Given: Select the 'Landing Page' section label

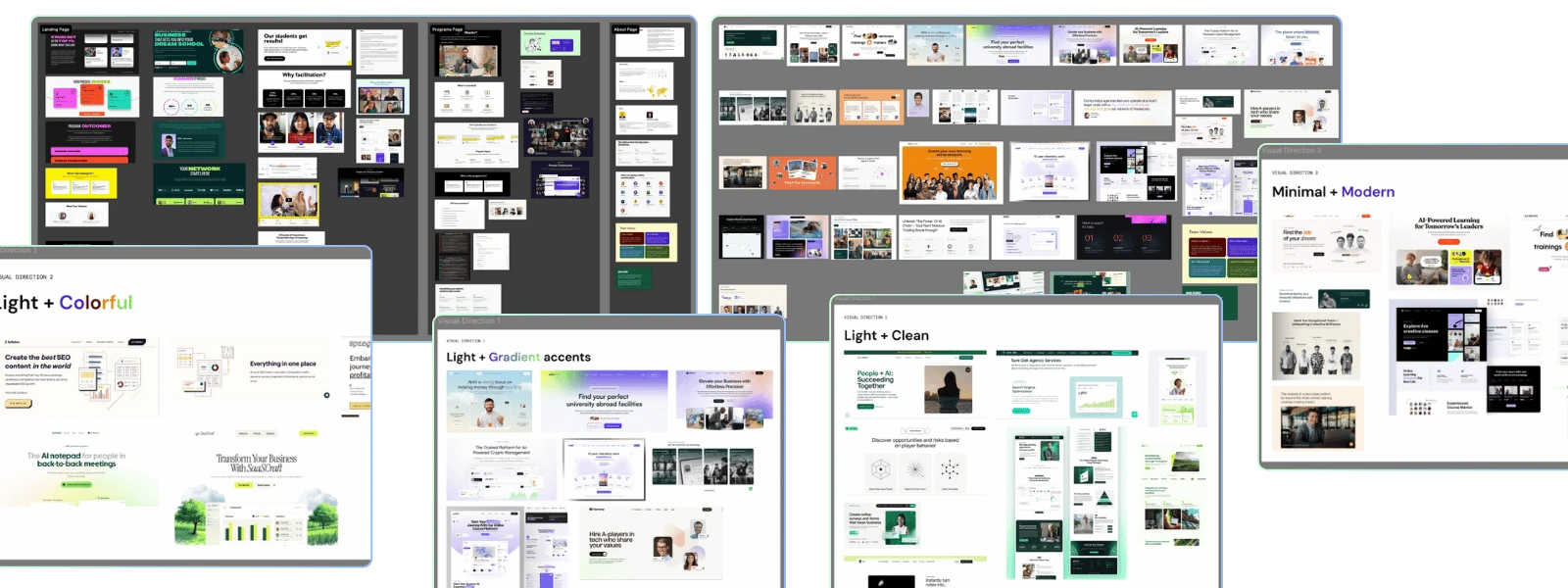Looking at the screenshot, I should pos(56,29).
